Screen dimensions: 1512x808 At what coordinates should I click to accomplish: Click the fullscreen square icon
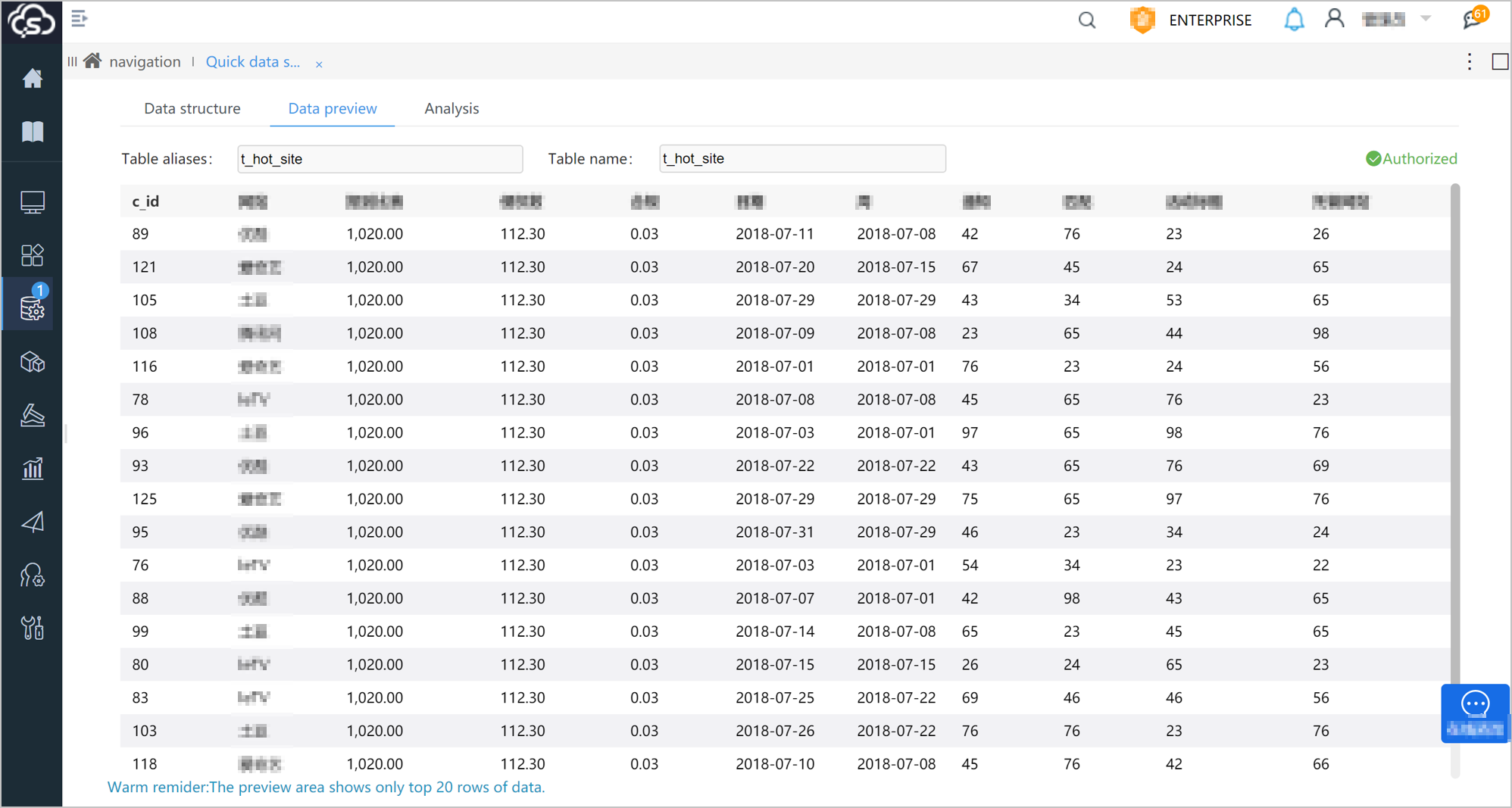(x=1500, y=61)
